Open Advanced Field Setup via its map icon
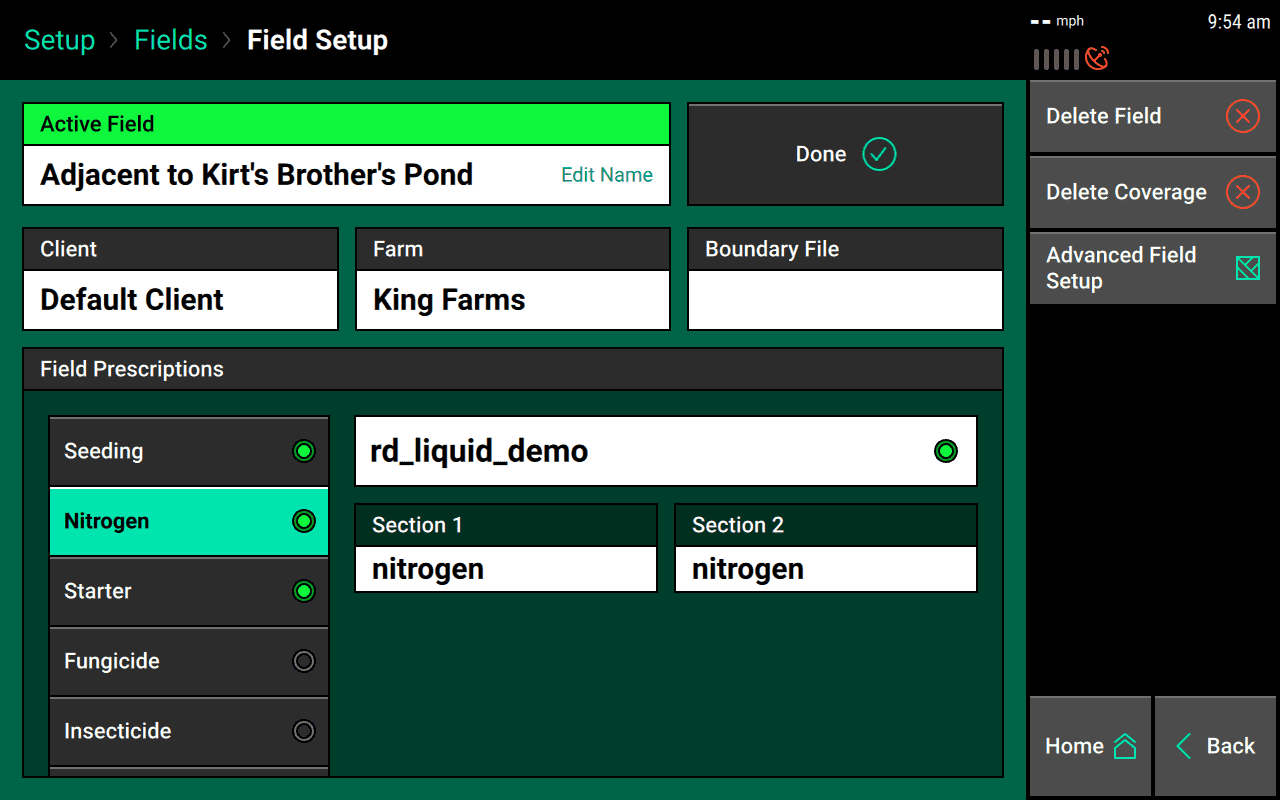The height and width of the screenshot is (800, 1280). [1246, 268]
